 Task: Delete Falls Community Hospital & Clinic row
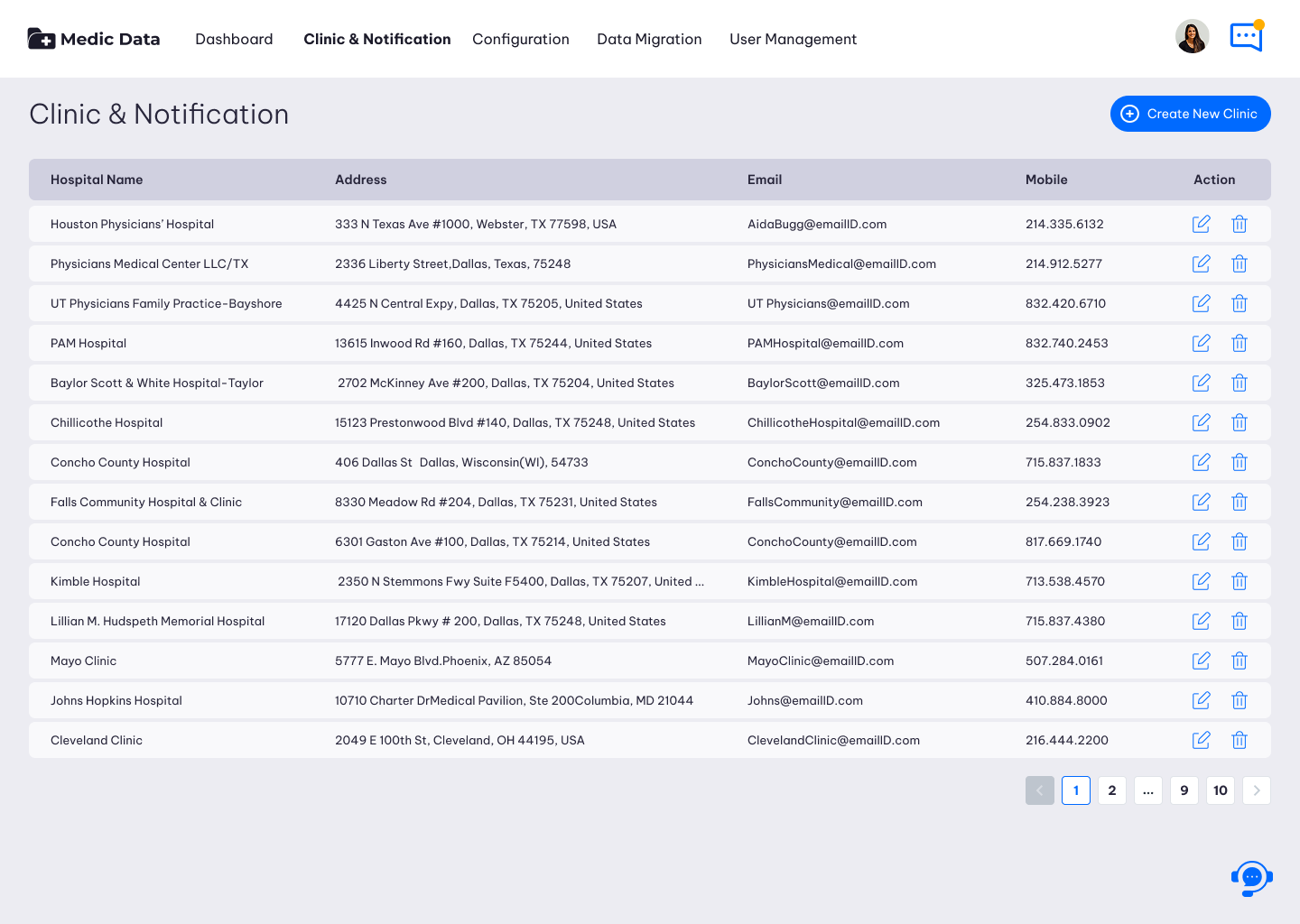(x=1240, y=502)
